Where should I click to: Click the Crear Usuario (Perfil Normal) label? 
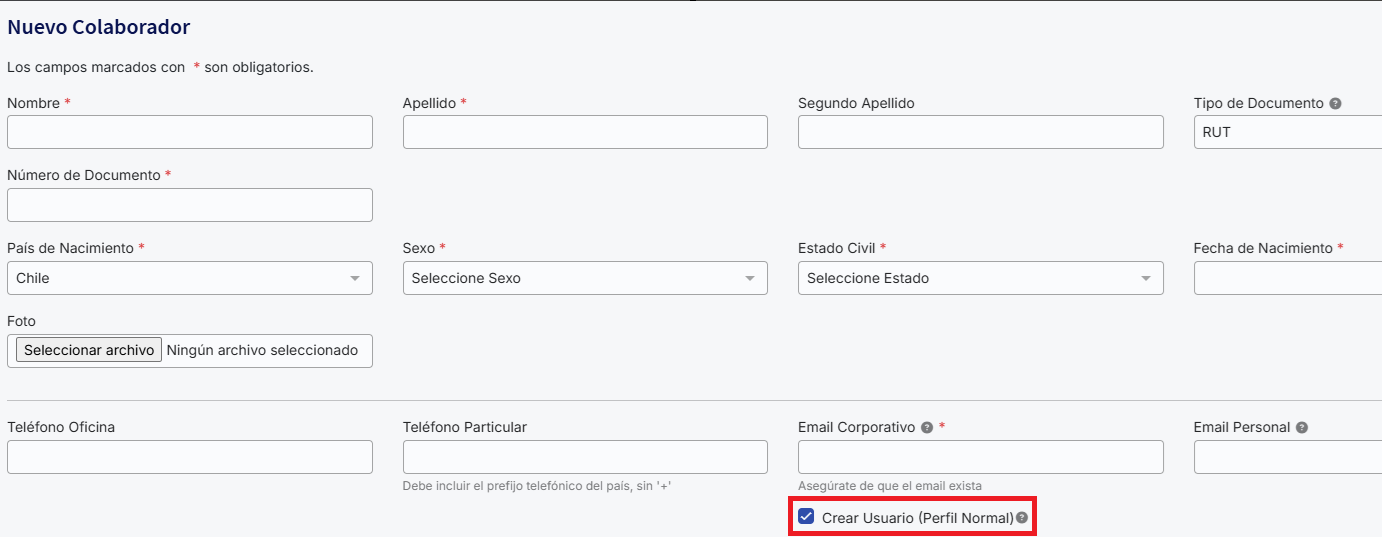point(917,518)
